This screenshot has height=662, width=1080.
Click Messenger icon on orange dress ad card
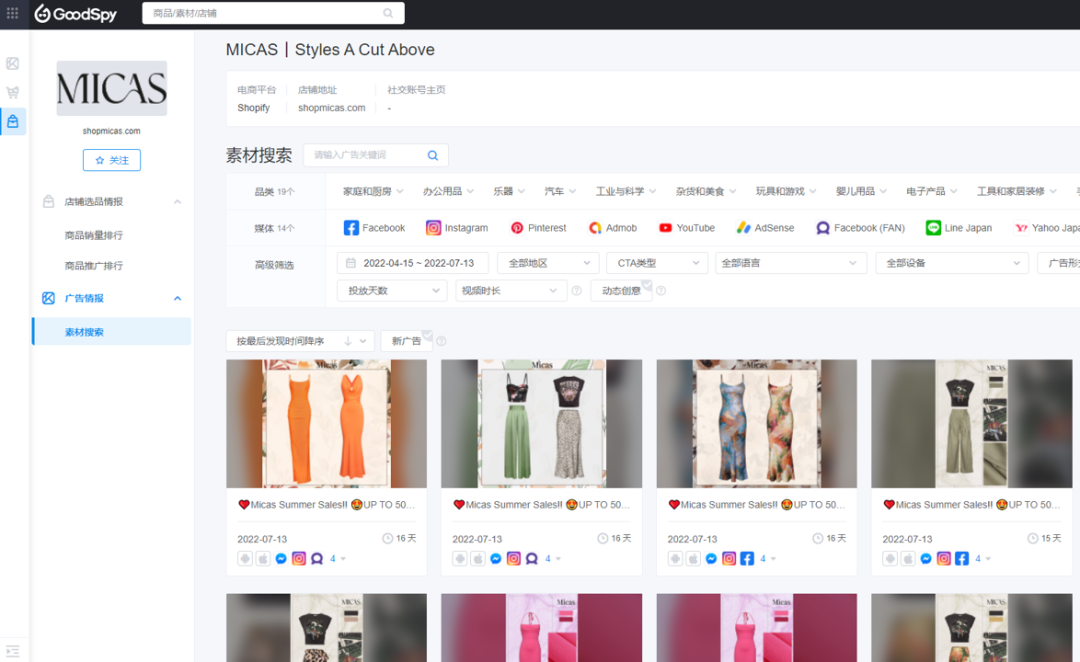pyautogui.click(x=281, y=559)
